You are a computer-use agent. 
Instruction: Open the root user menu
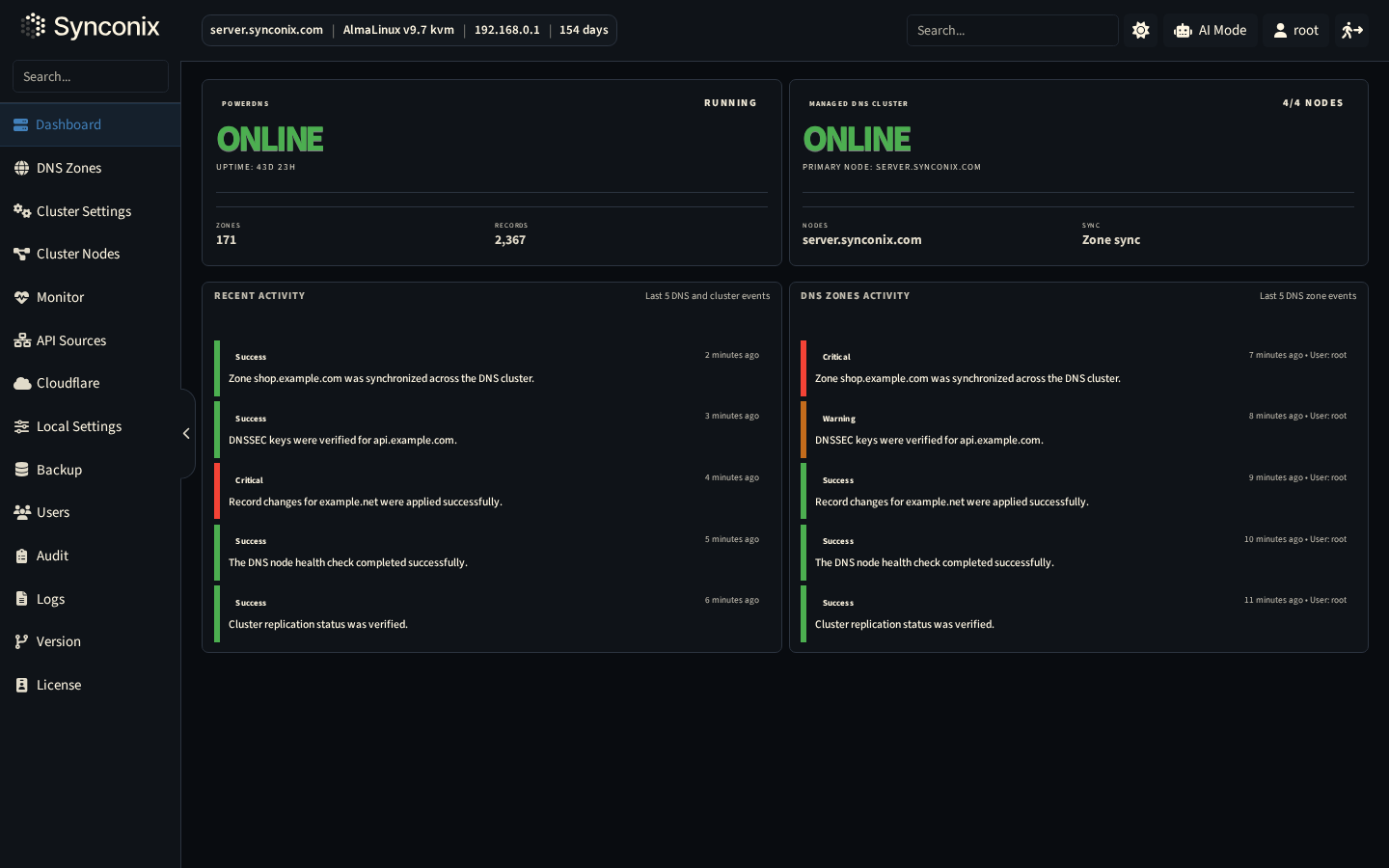point(1295,30)
